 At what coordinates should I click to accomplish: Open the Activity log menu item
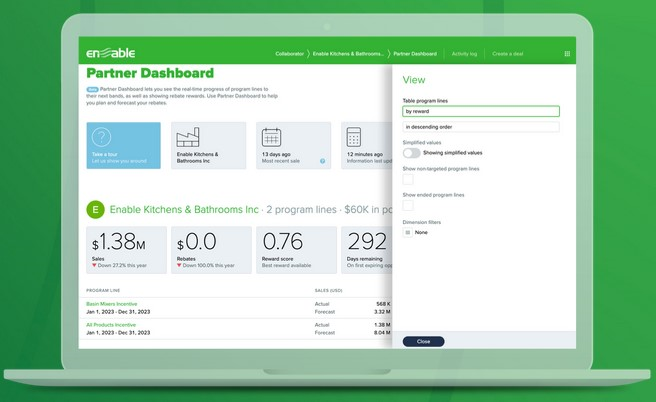click(464, 54)
